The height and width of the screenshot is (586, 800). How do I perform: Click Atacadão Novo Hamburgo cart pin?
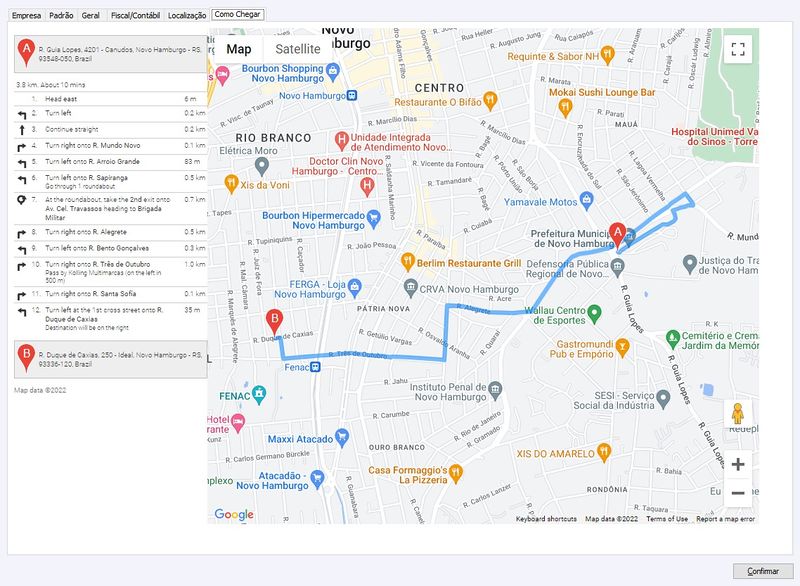point(317,479)
